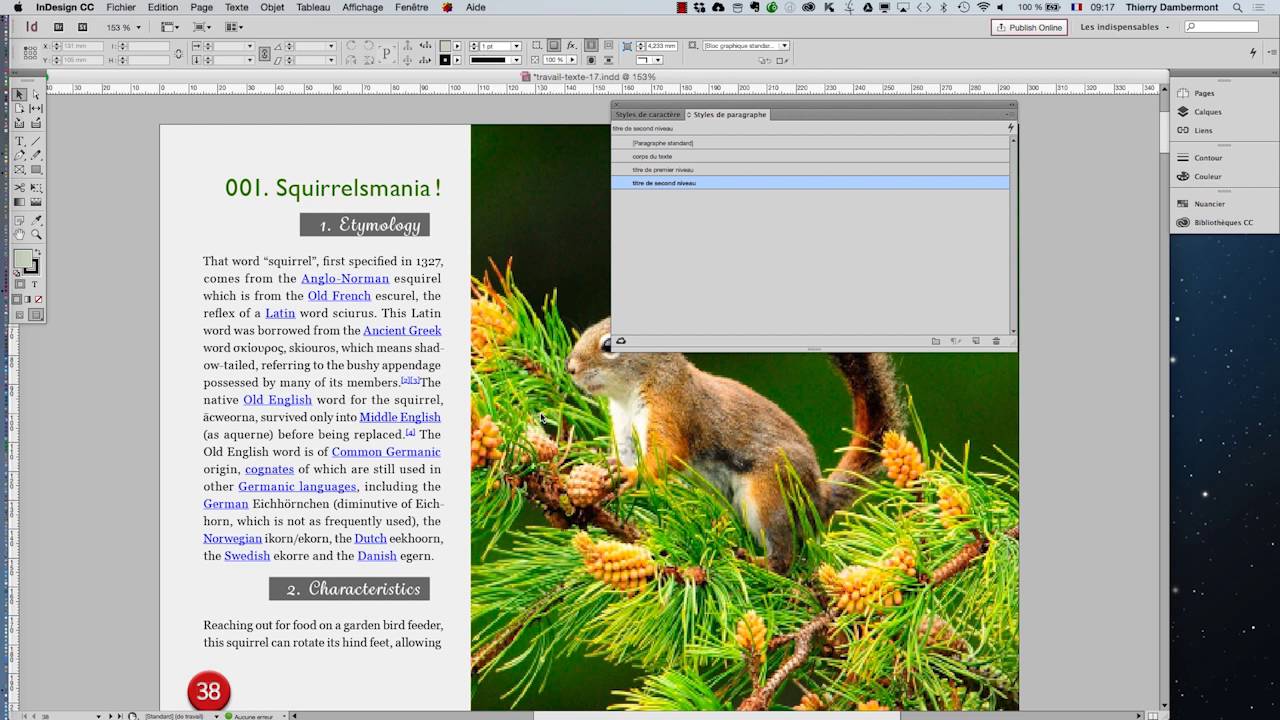Choose the Hand tool
This screenshot has width=1280, height=720.
coord(19,234)
